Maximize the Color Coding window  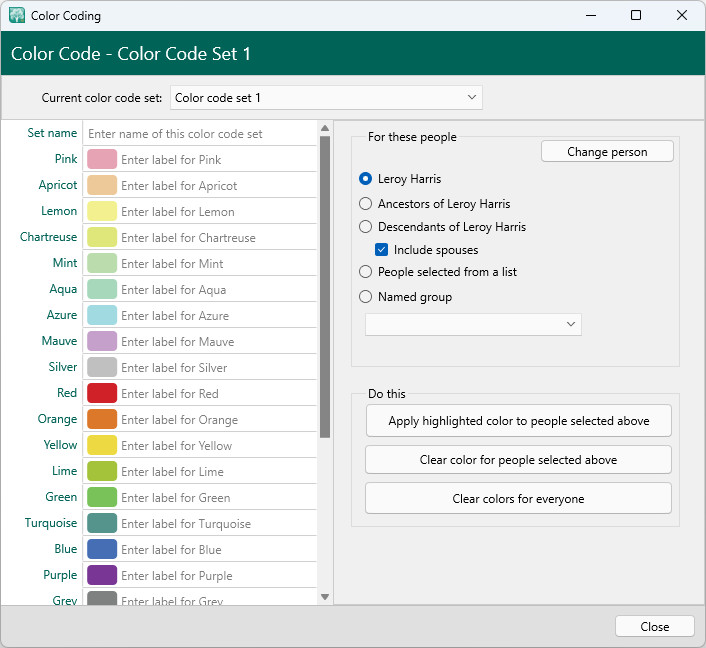pos(636,15)
